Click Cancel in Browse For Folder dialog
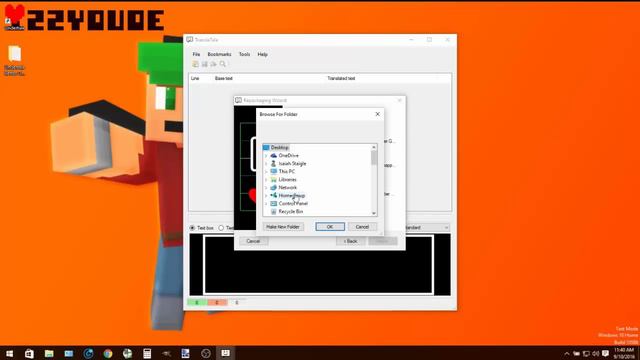 [x=362, y=227]
